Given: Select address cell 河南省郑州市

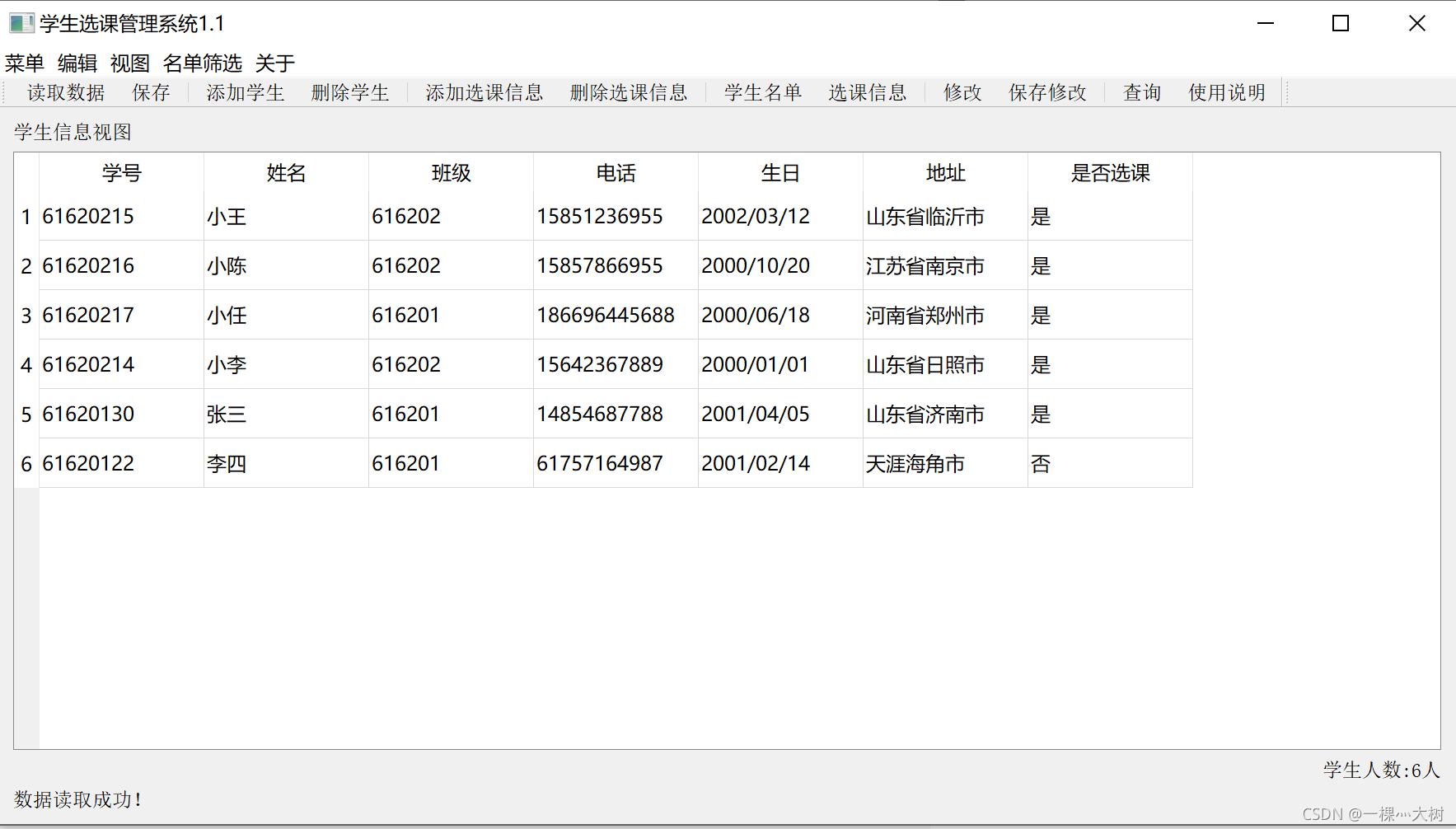Looking at the screenshot, I should [x=945, y=316].
